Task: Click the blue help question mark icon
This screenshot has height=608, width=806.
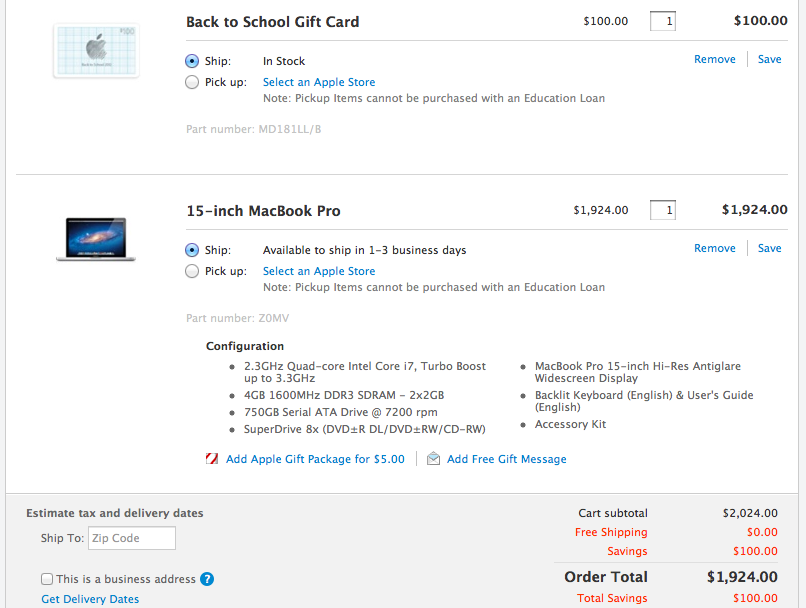Action: point(207,579)
